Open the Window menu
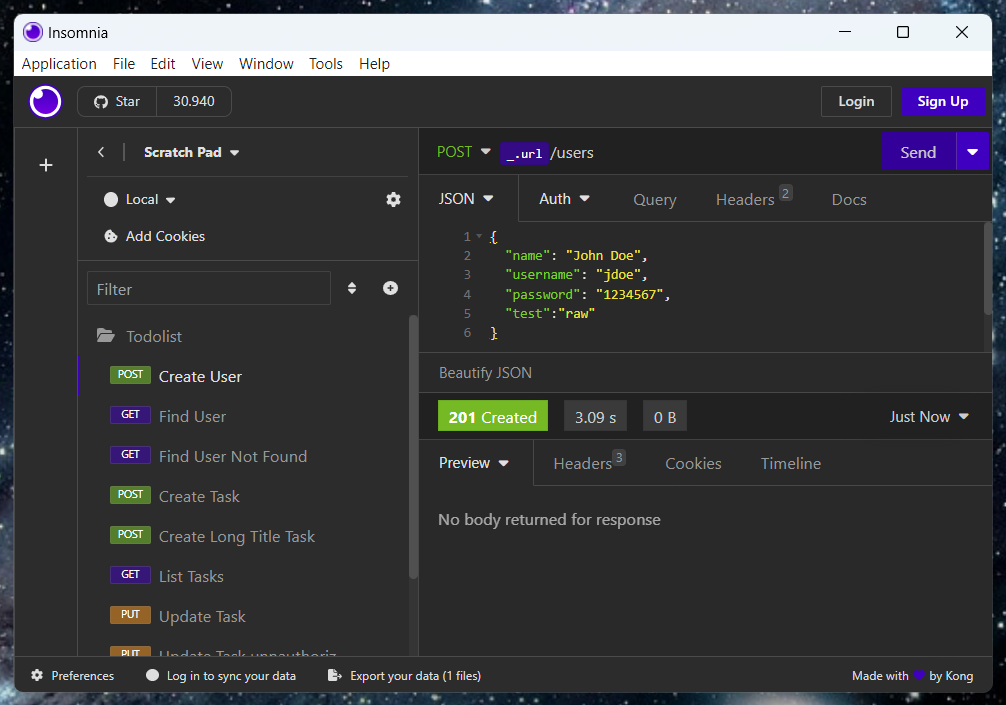 pyautogui.click(x=266, y=64)
